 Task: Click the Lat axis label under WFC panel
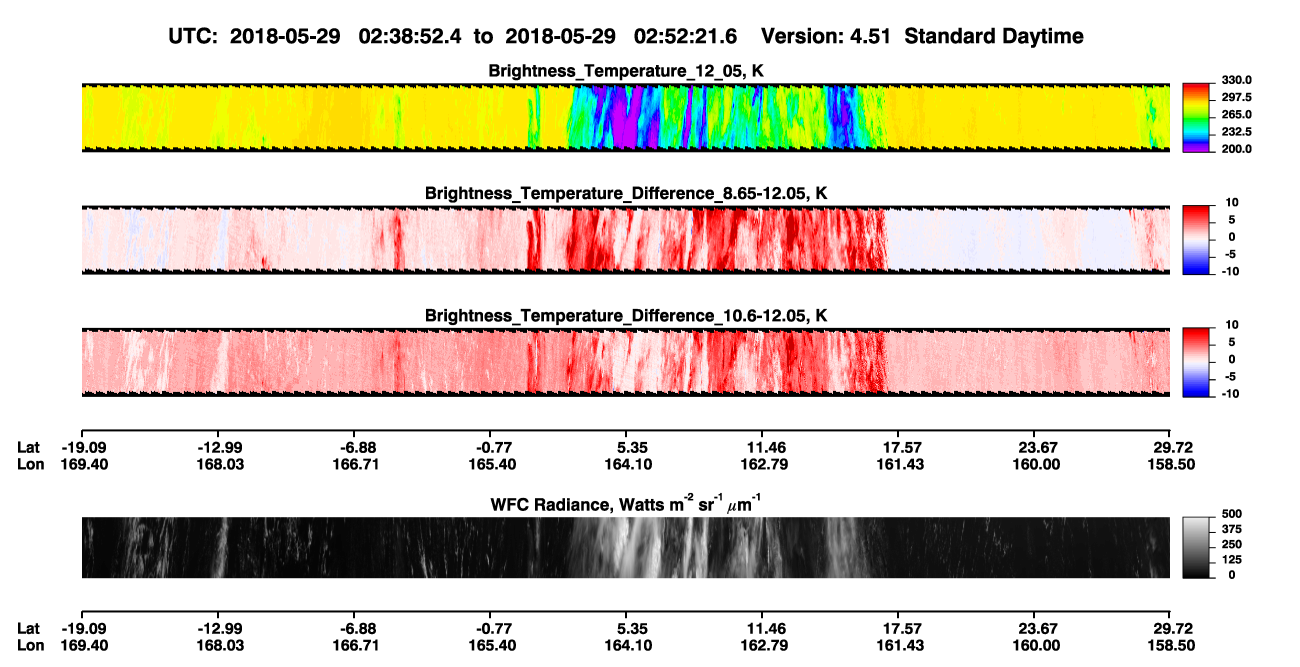[x=29, y=629]
